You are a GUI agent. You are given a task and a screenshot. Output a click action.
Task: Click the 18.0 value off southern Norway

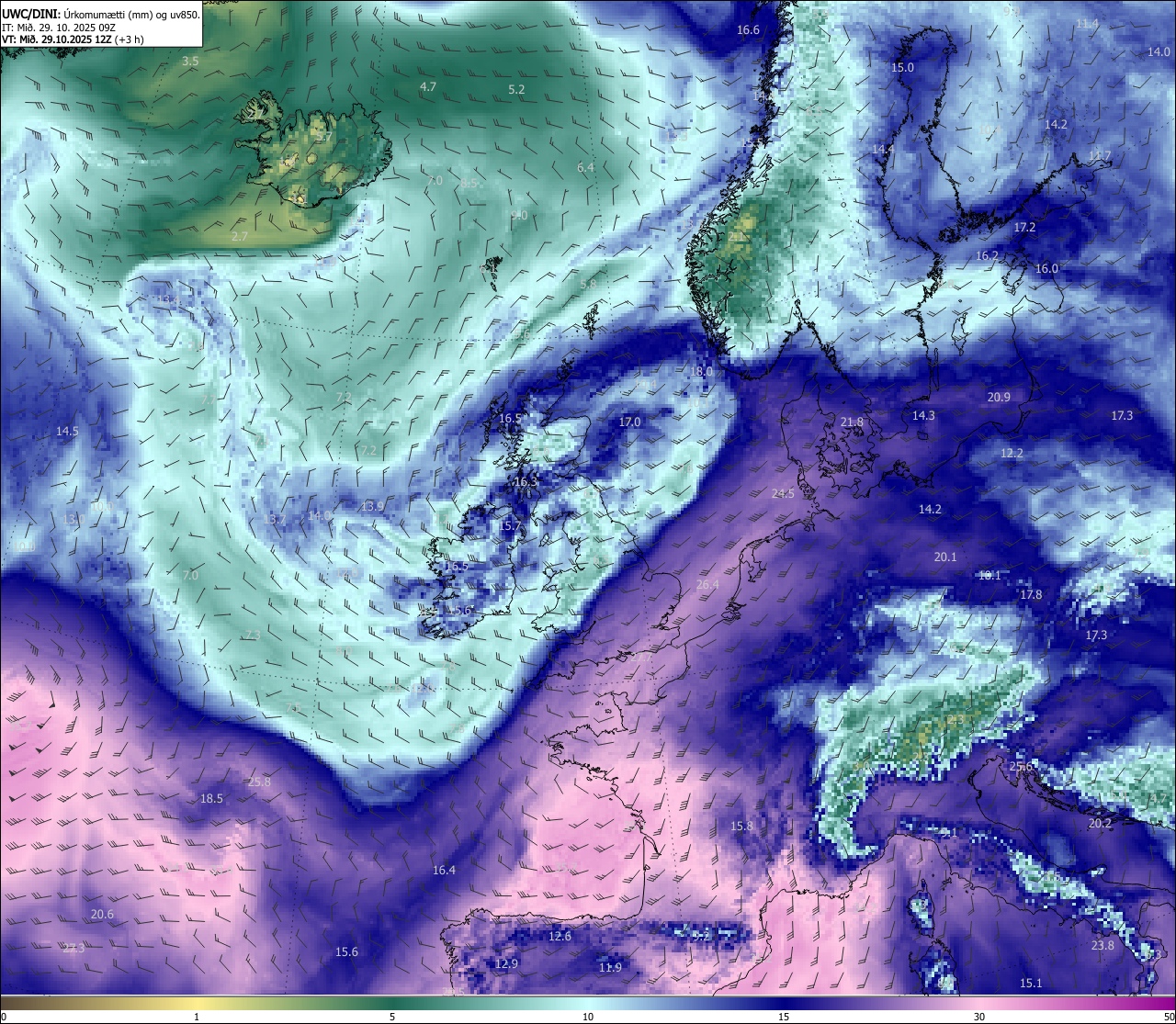(x=702, y=371)
